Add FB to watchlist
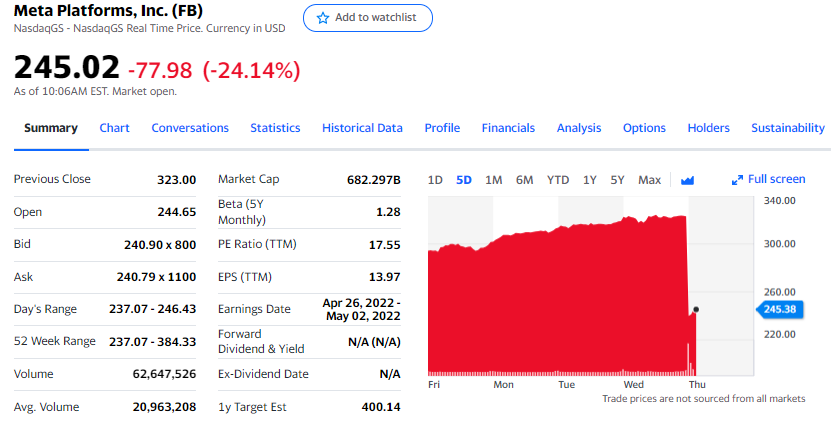 click(368, 18)
